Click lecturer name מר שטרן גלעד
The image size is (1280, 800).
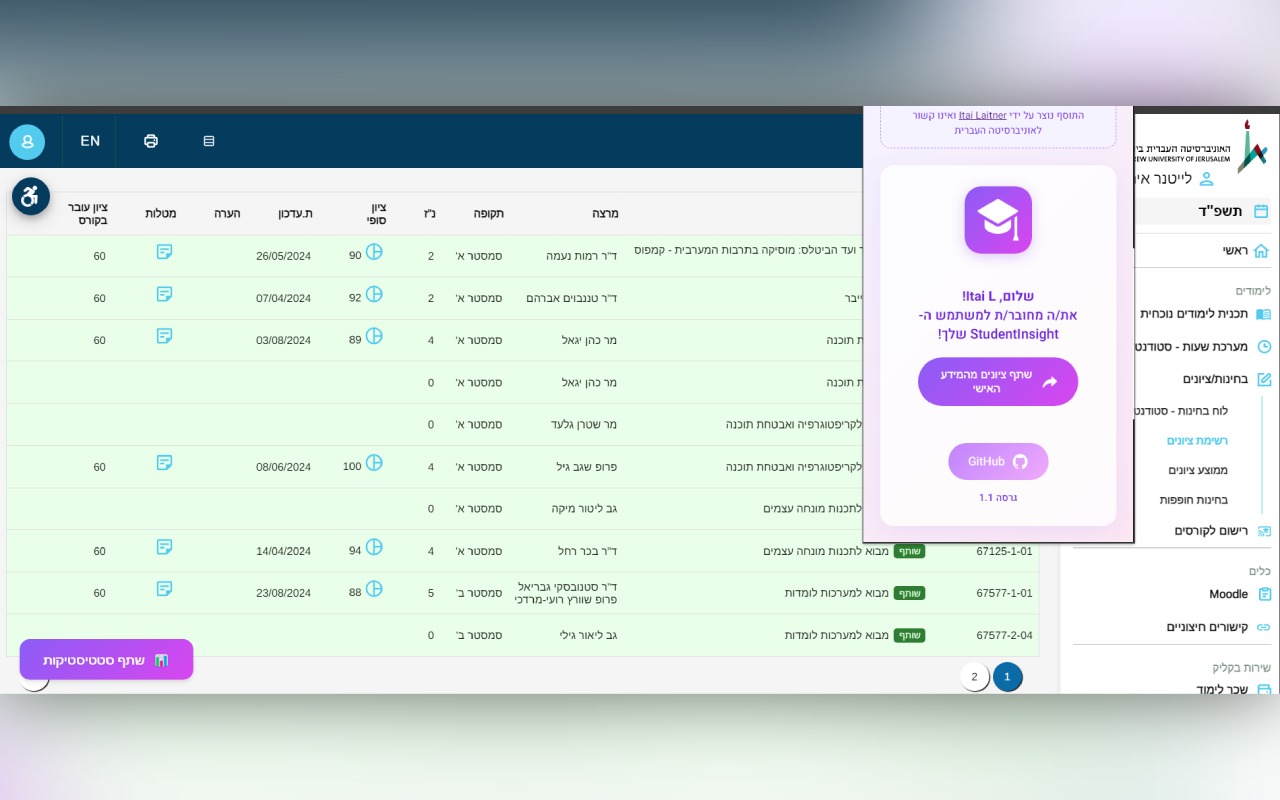point(583,425)
